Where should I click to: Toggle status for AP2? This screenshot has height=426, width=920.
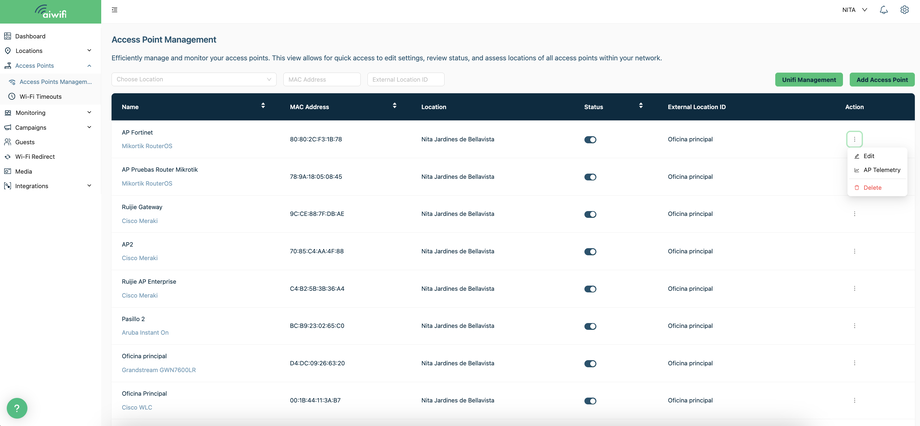pyautogui.click(x=590, y=251)
